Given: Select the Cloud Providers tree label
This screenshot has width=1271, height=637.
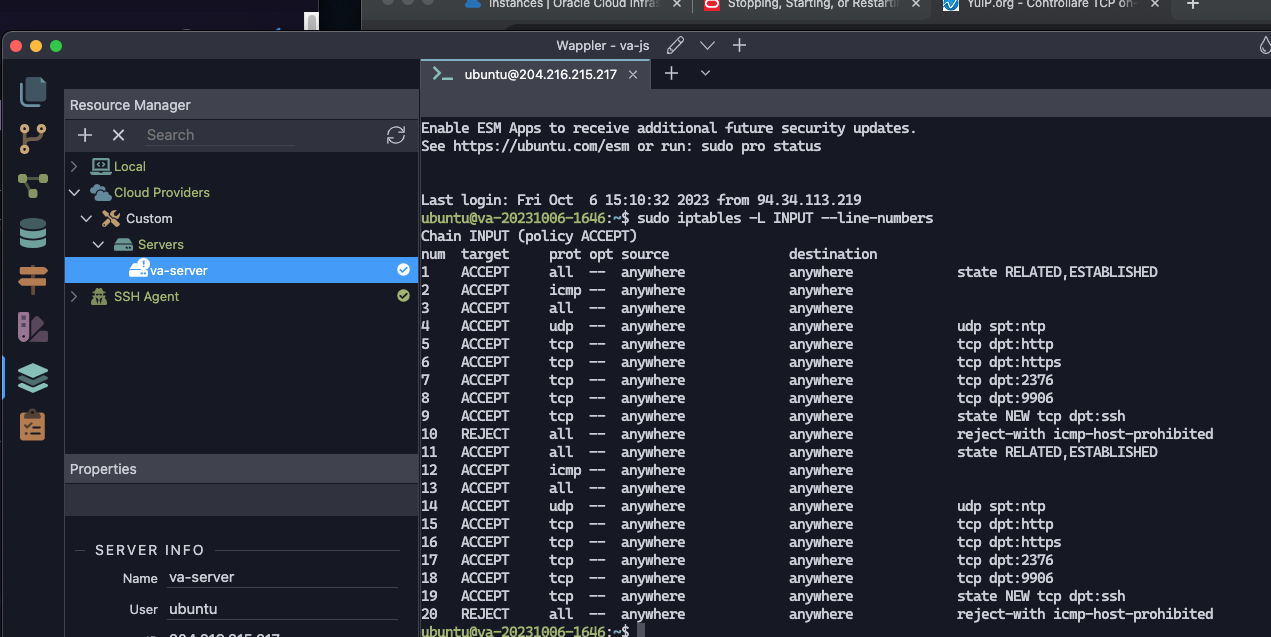Looking at the screenshot, I should pos(162,192).
